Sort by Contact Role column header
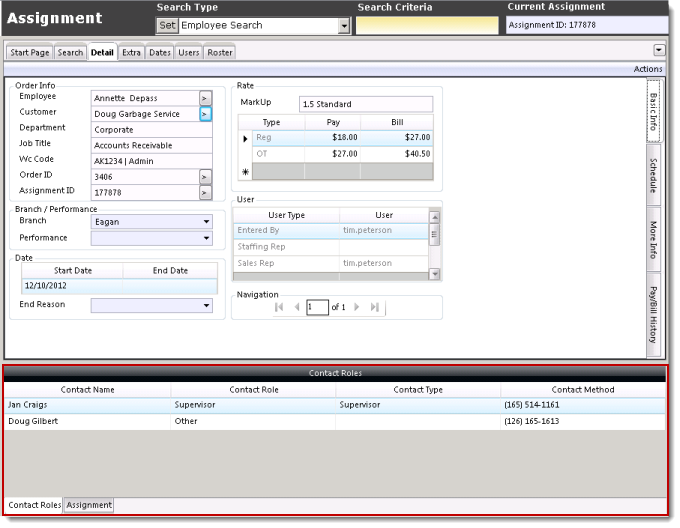 coord(254,390)
